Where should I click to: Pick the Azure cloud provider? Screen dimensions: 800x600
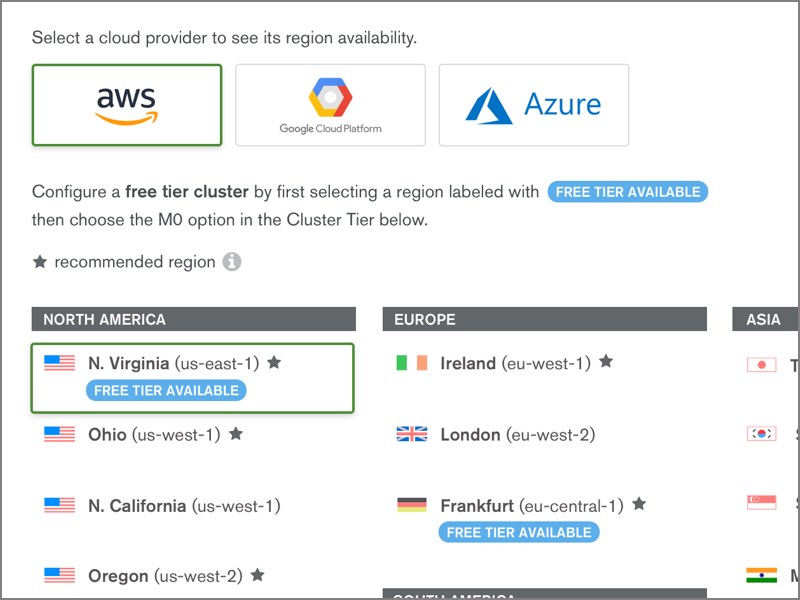point(533,105)
